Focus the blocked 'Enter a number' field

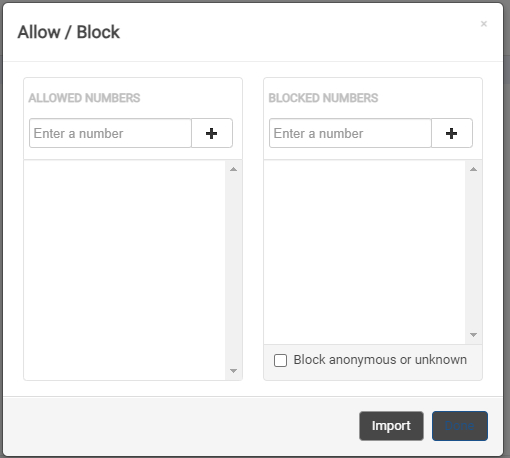[350, 133]
